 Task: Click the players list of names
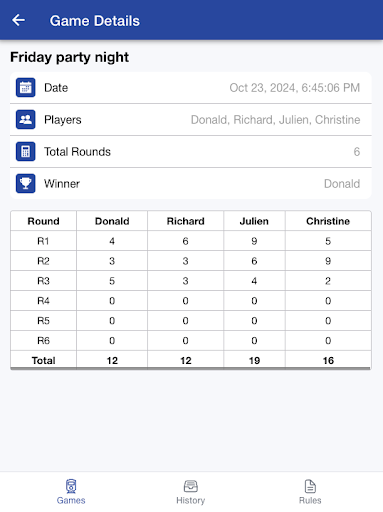(x=275, y=120)
